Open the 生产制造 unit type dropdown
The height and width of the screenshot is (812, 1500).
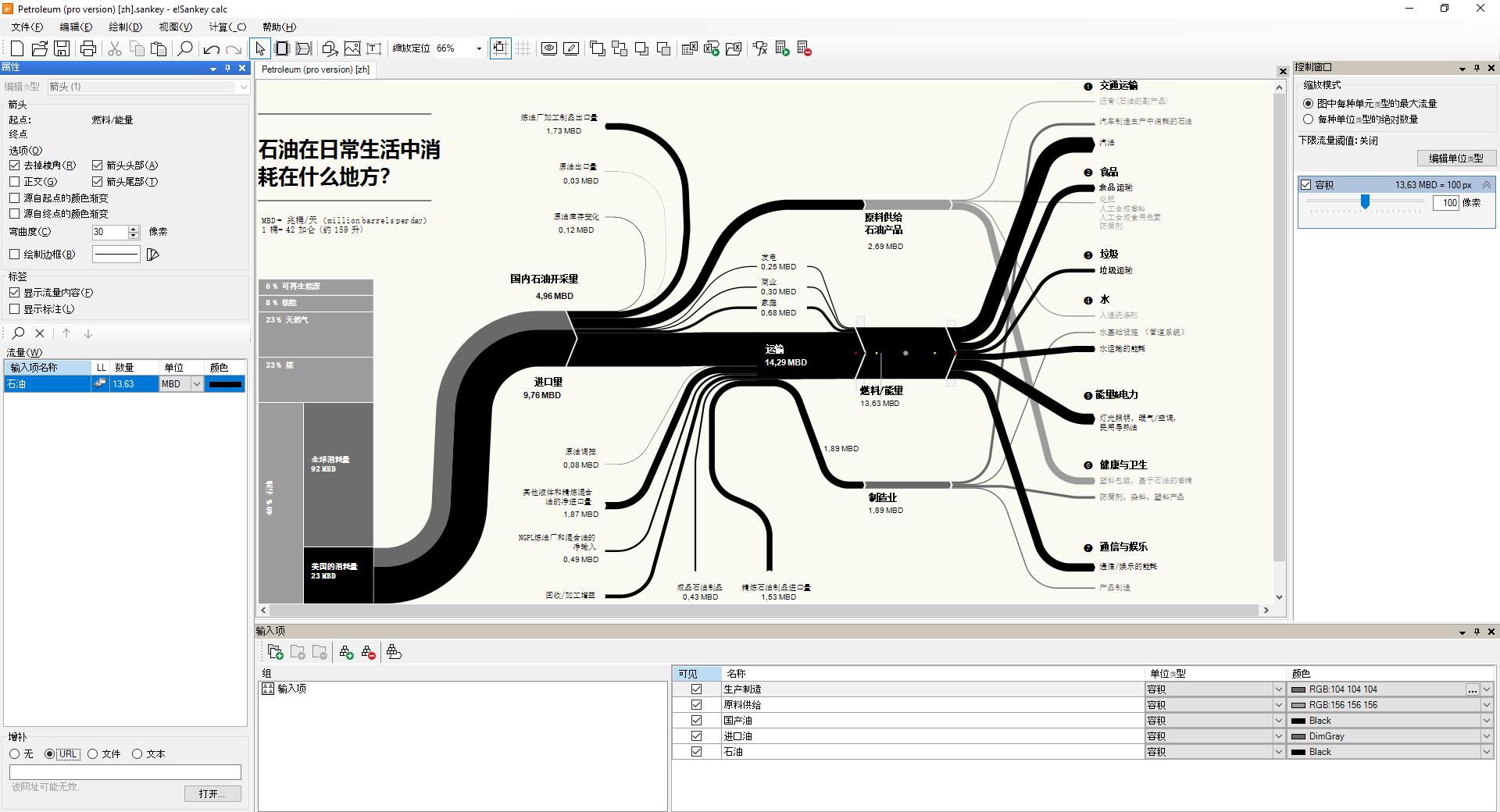coord(1278,689)
